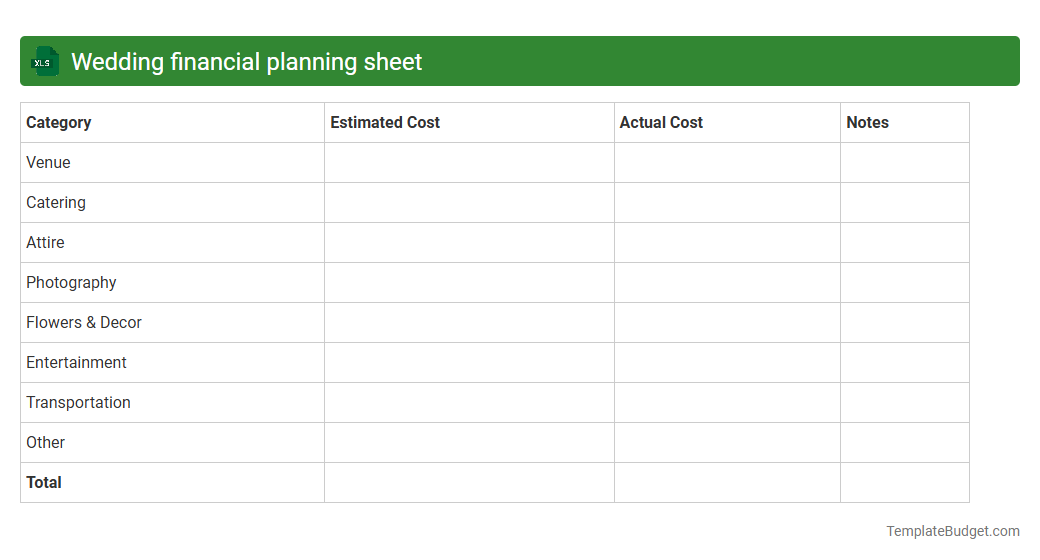Click the XLS file icon in header
The height and width of the screenshot is (560, 1040).
(44, 62)
